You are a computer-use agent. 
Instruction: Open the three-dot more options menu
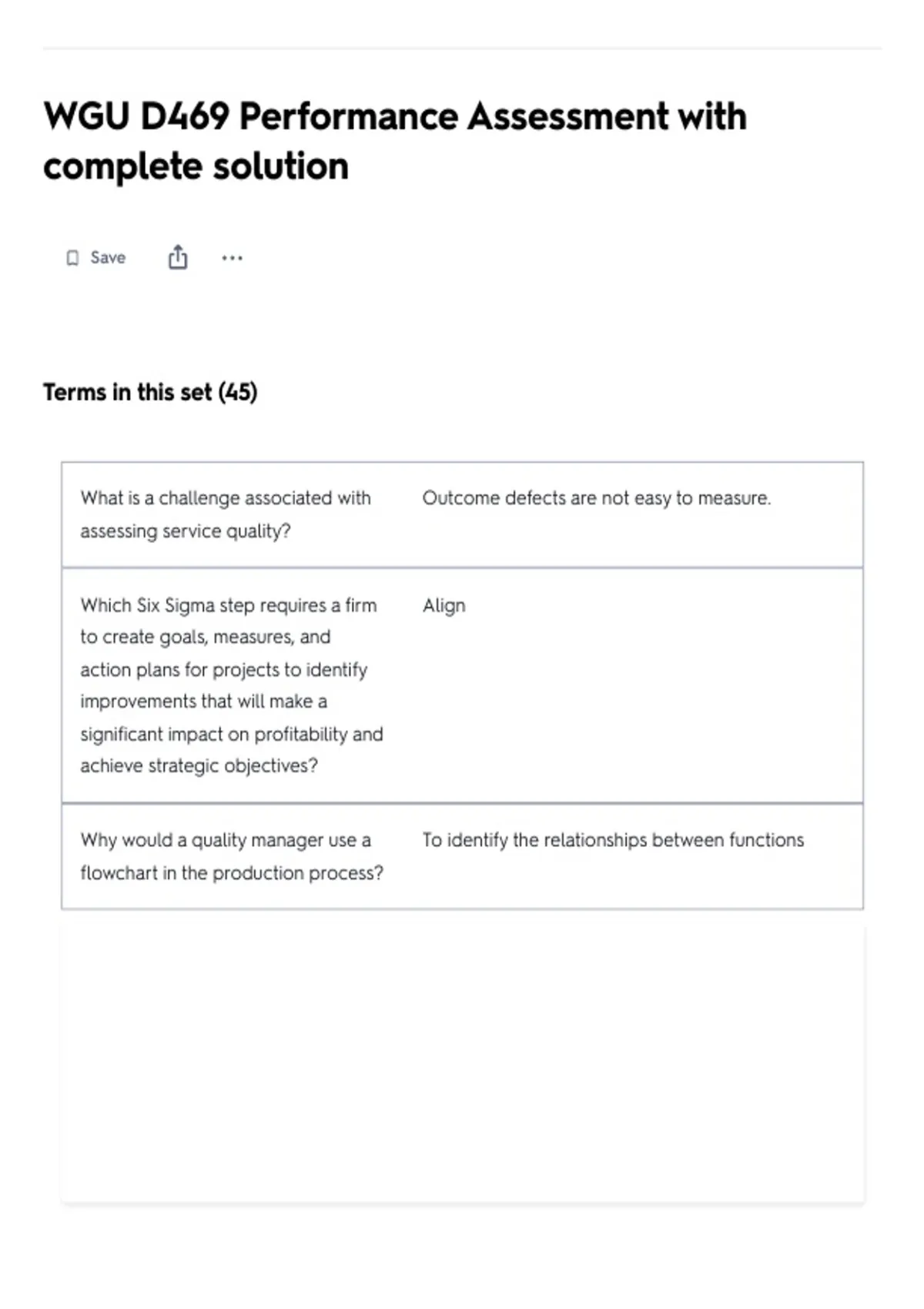232,258
